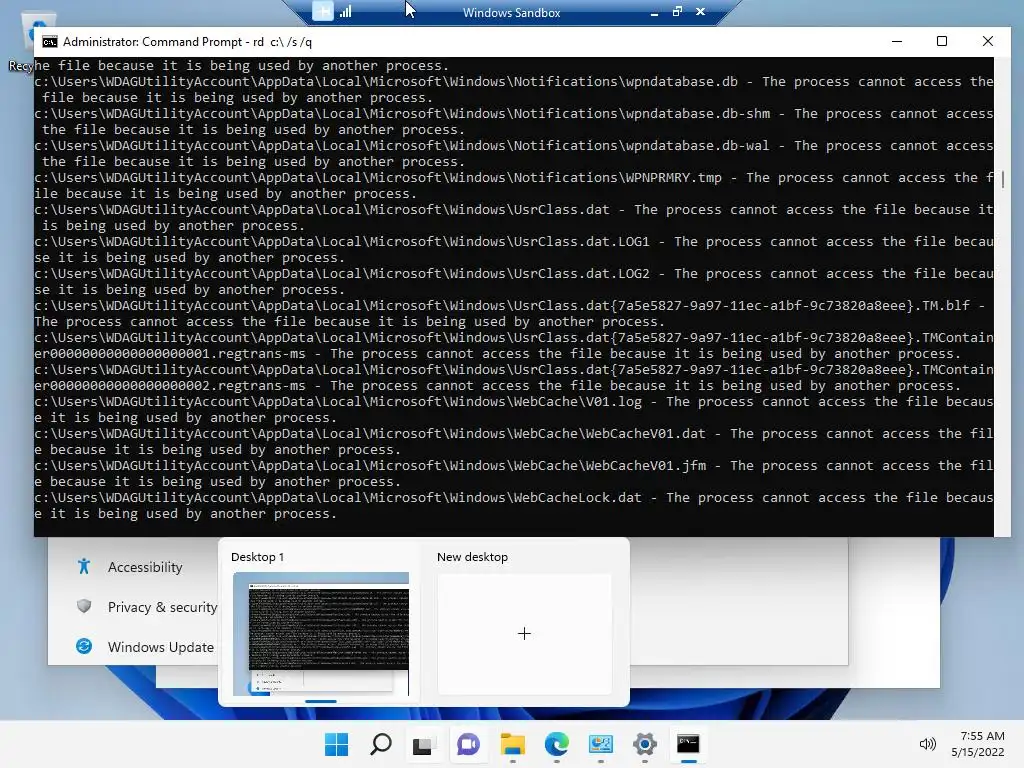Image resolution: width=1024 pixels, height=768 pixels.
Task: Click the Task View taskbar button
Action: pos(423,744)
